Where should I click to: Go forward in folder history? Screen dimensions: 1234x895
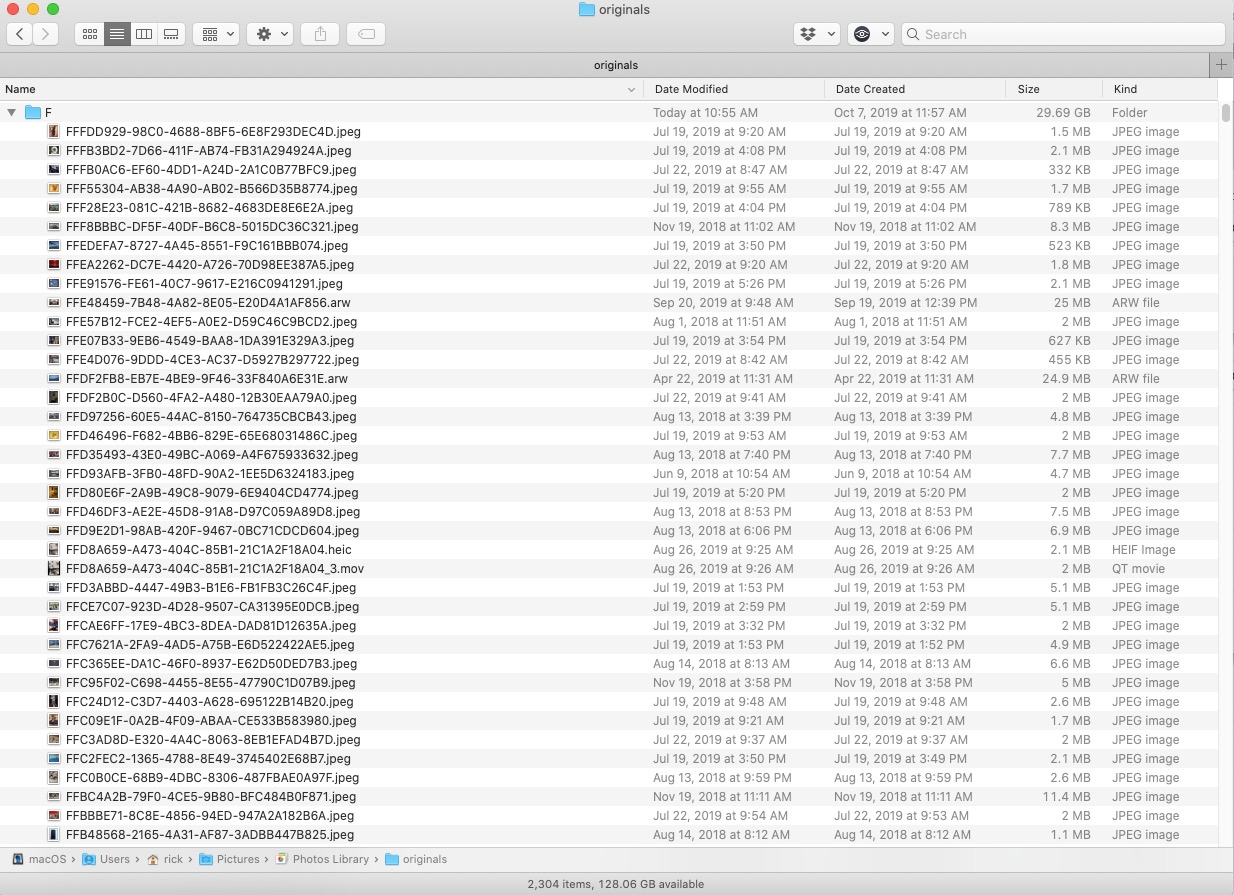(x=45, y=34)
